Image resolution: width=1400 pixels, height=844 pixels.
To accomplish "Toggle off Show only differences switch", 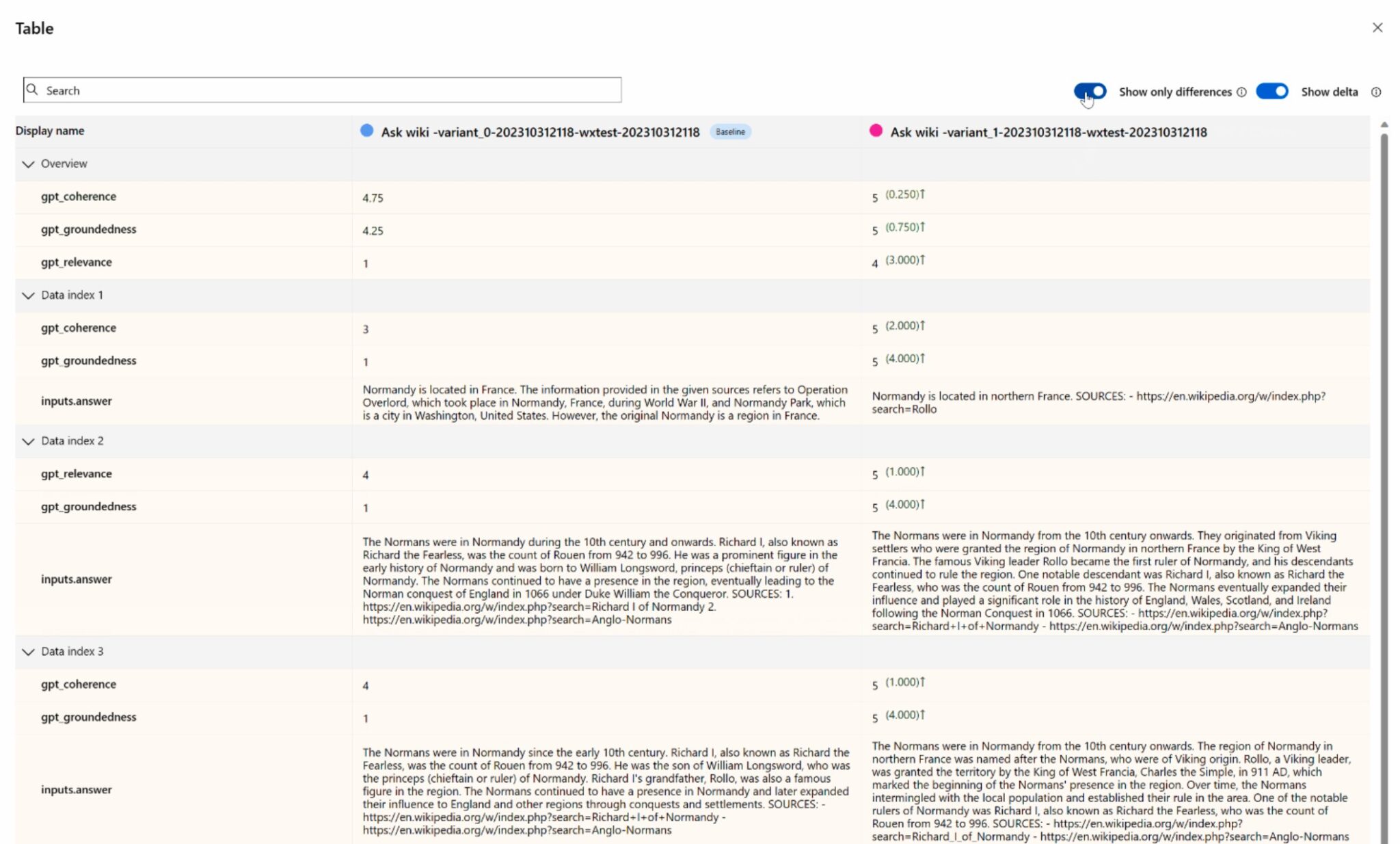I will coord(1090,91).
